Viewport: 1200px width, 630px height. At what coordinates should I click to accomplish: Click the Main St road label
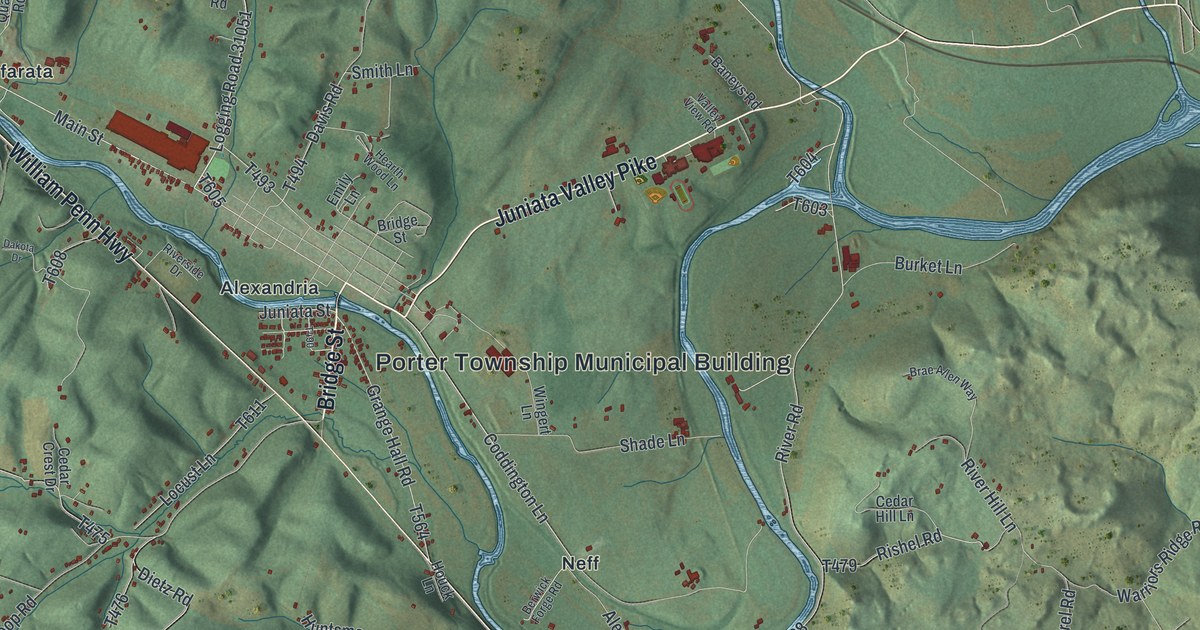(x=78, y=125)
